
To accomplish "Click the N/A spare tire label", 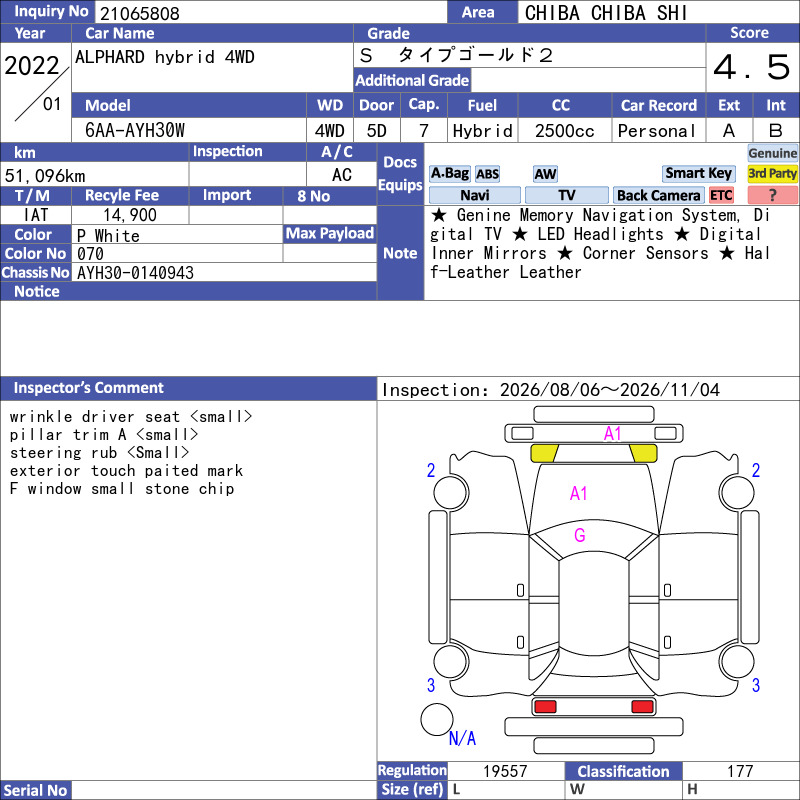I will (x=462, y=738).
